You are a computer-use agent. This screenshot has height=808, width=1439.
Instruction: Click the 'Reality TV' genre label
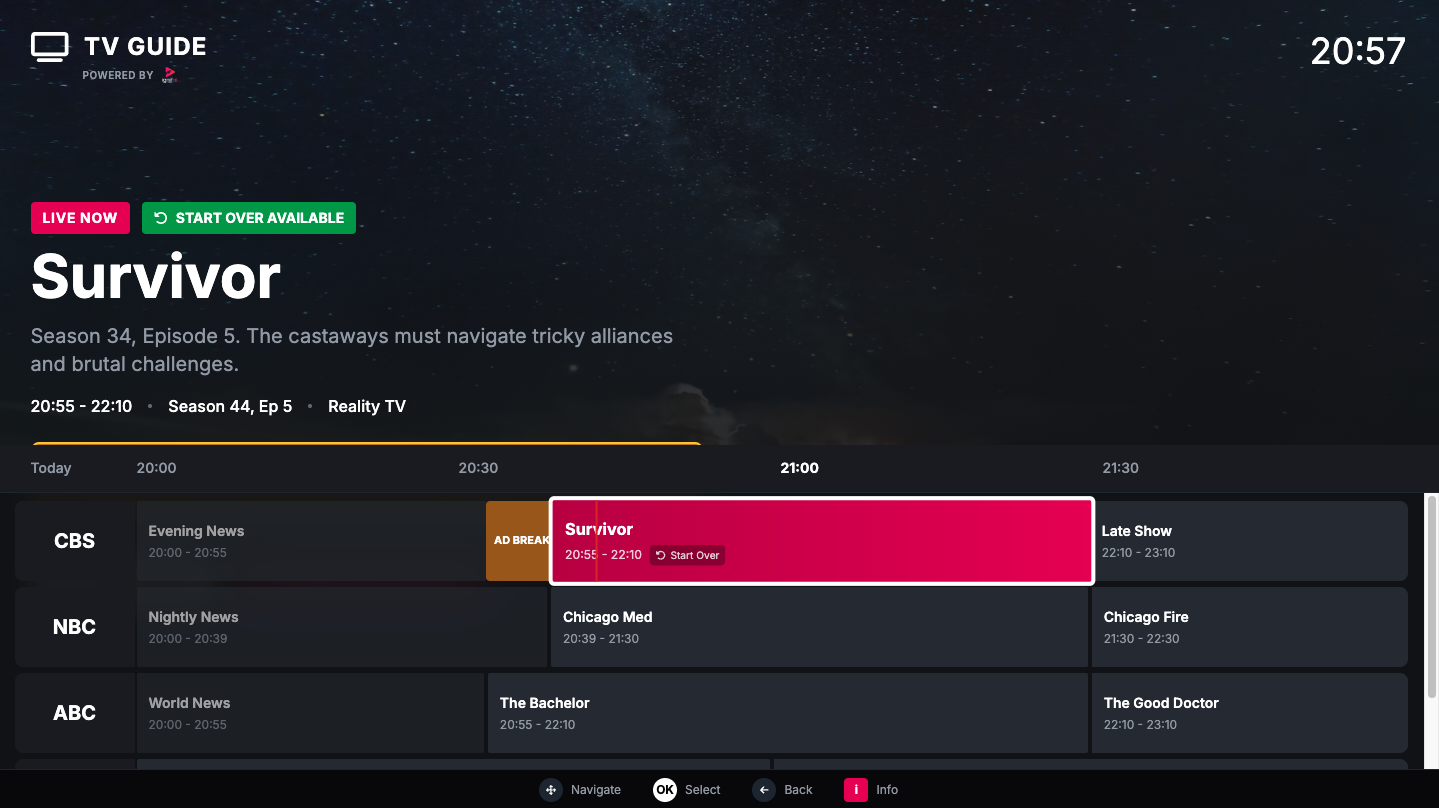click(367, 406)
